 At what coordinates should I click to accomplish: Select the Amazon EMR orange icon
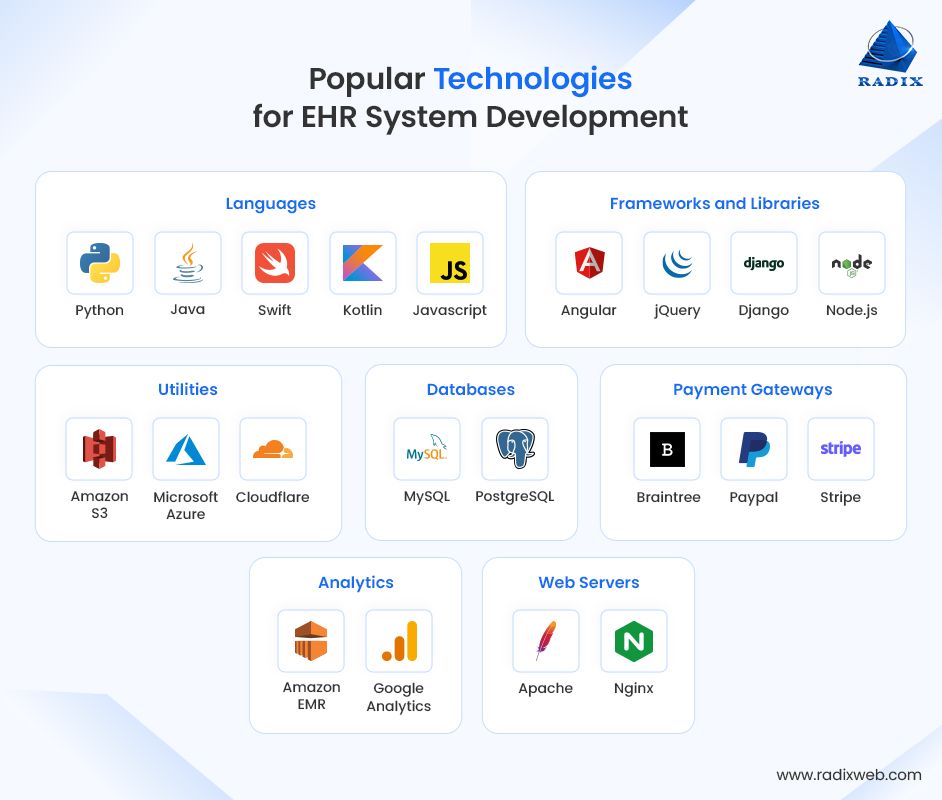311,641
